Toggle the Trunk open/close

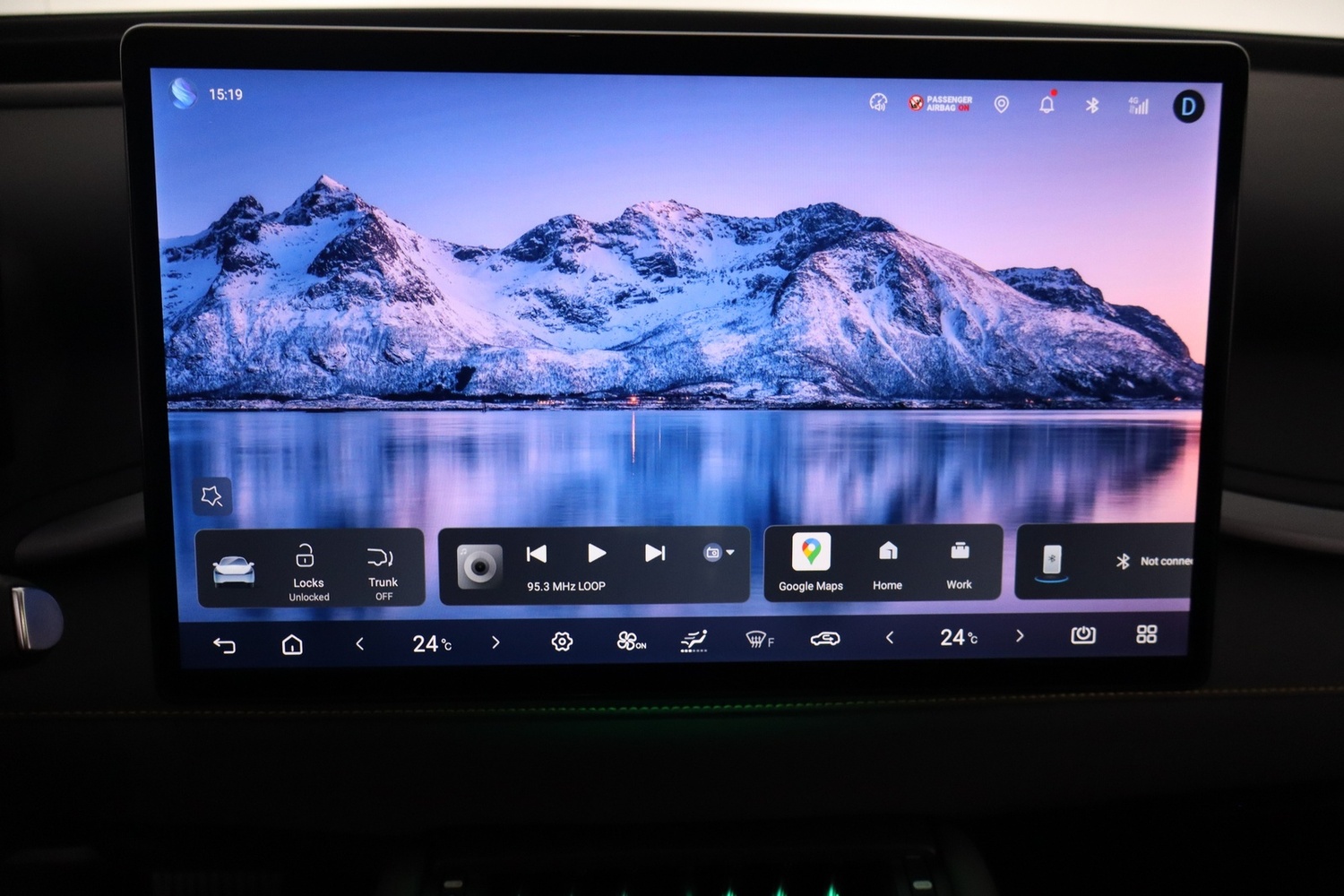[383, 572]
